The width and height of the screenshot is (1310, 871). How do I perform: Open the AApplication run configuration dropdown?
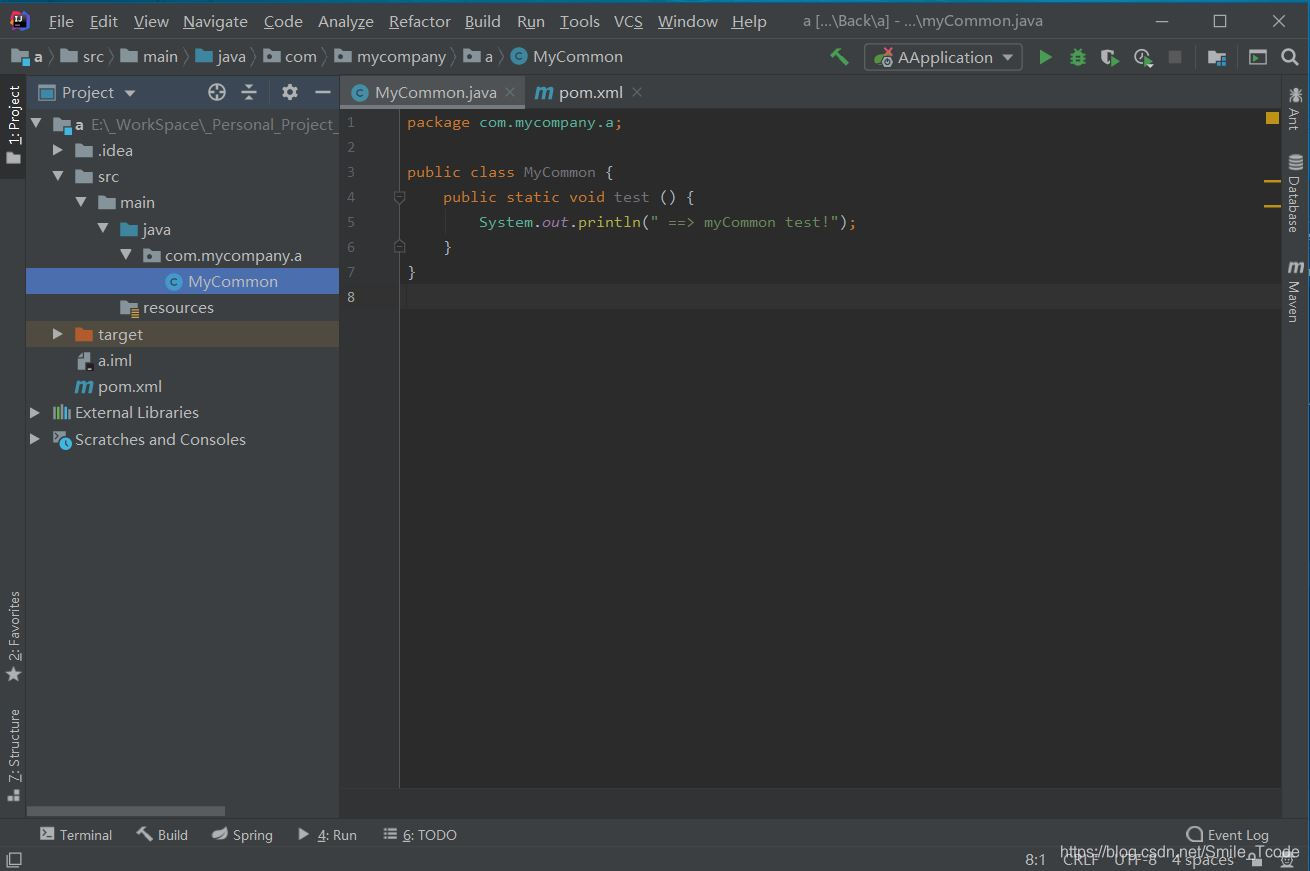point(943,57)
